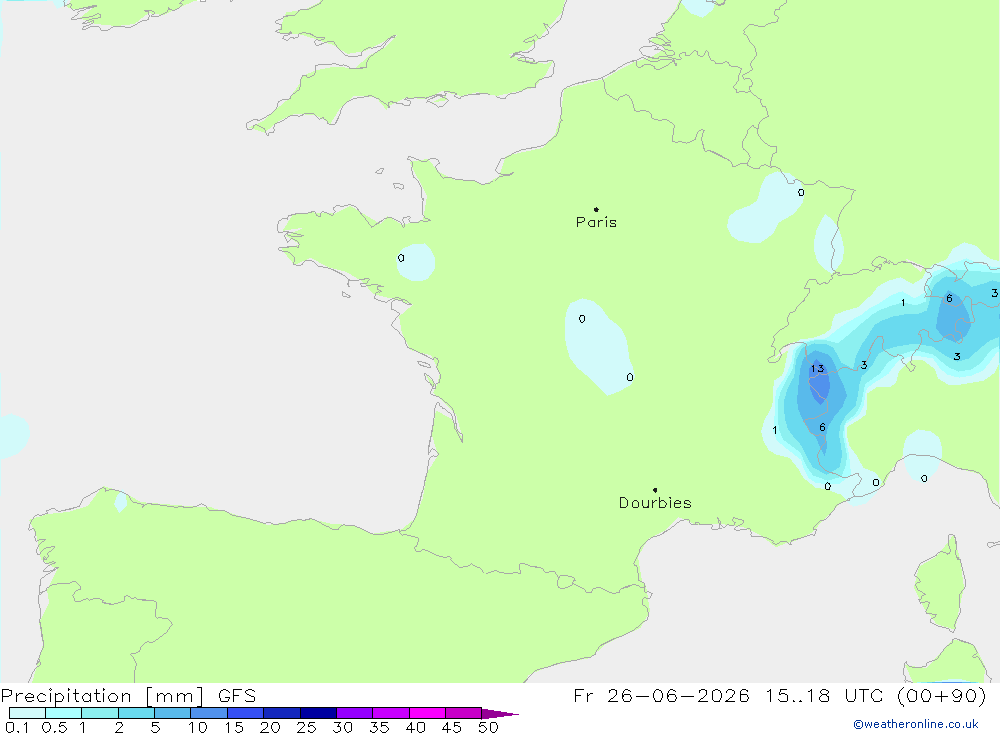This screenshot has height=733, width=1000.
Task: Pick the 2–5 mm legend swatch
Action: 136,713
